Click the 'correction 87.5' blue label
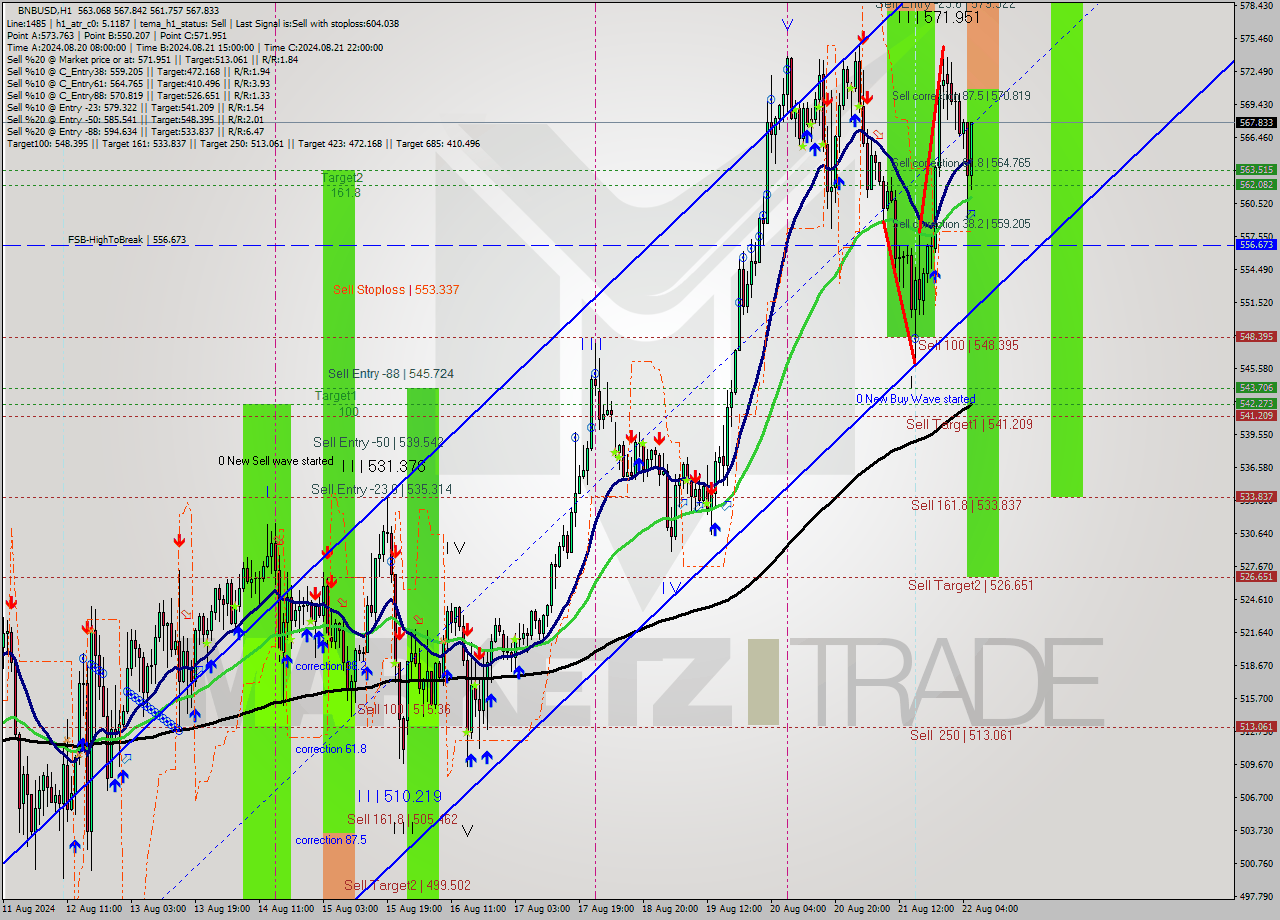 (x=330, y=840)
